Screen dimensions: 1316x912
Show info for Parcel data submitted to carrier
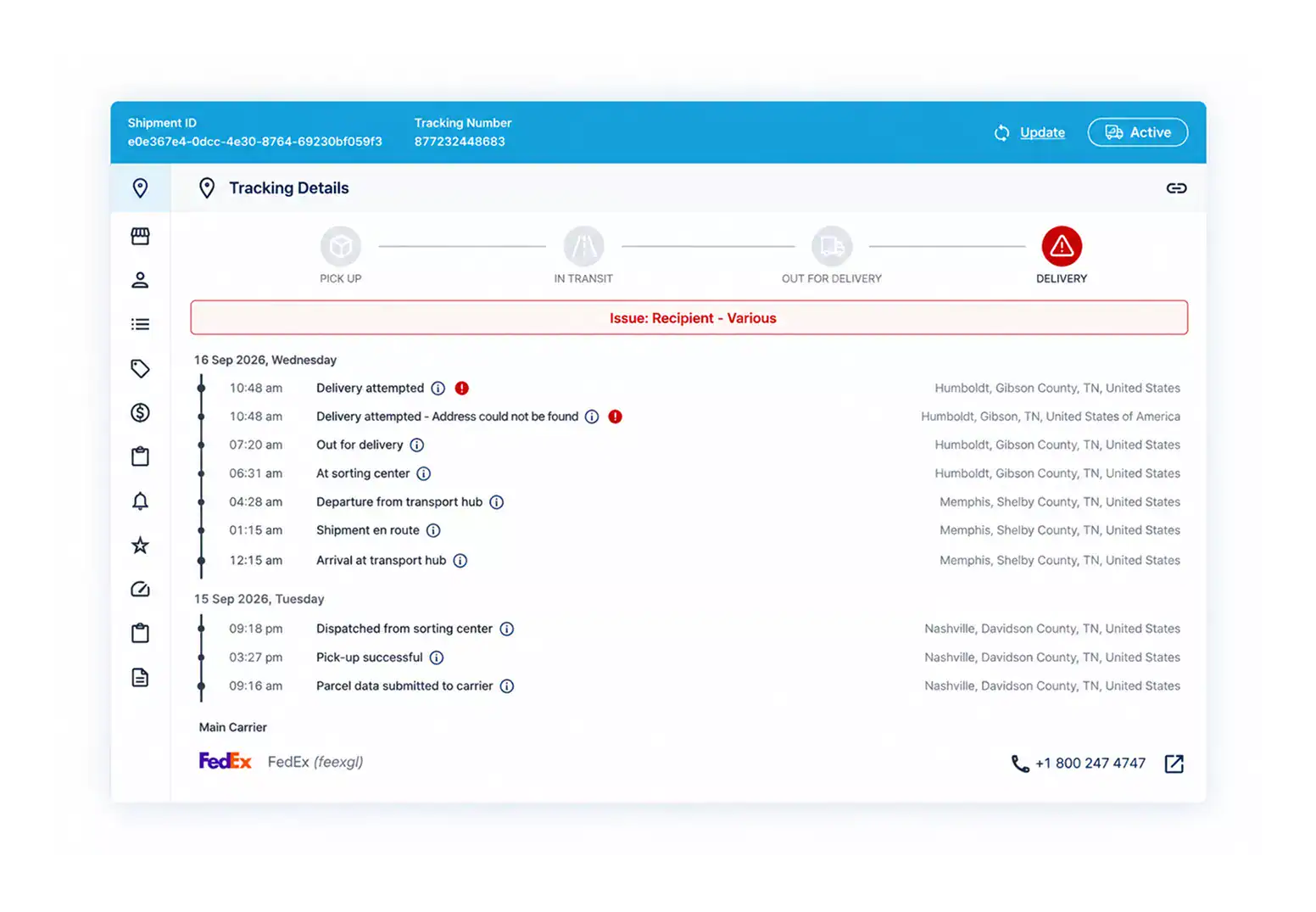pyautogui.click(x=507, y=686)
